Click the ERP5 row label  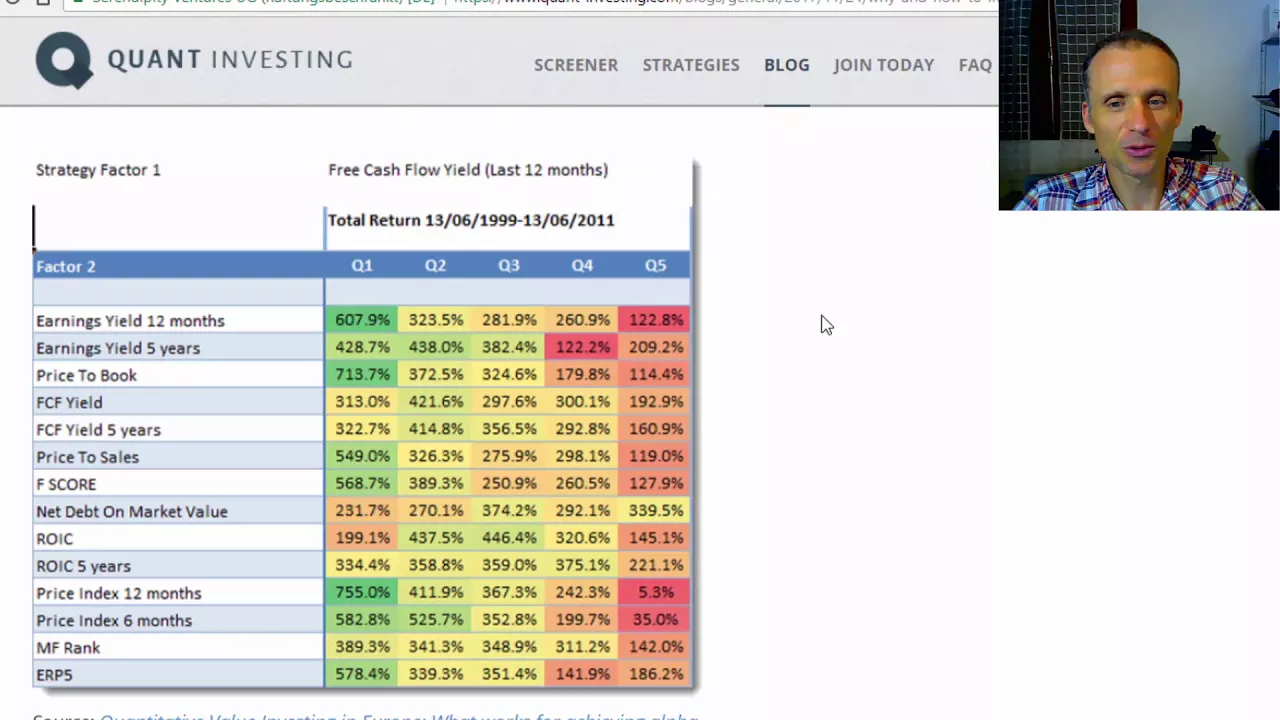(54, 675)
